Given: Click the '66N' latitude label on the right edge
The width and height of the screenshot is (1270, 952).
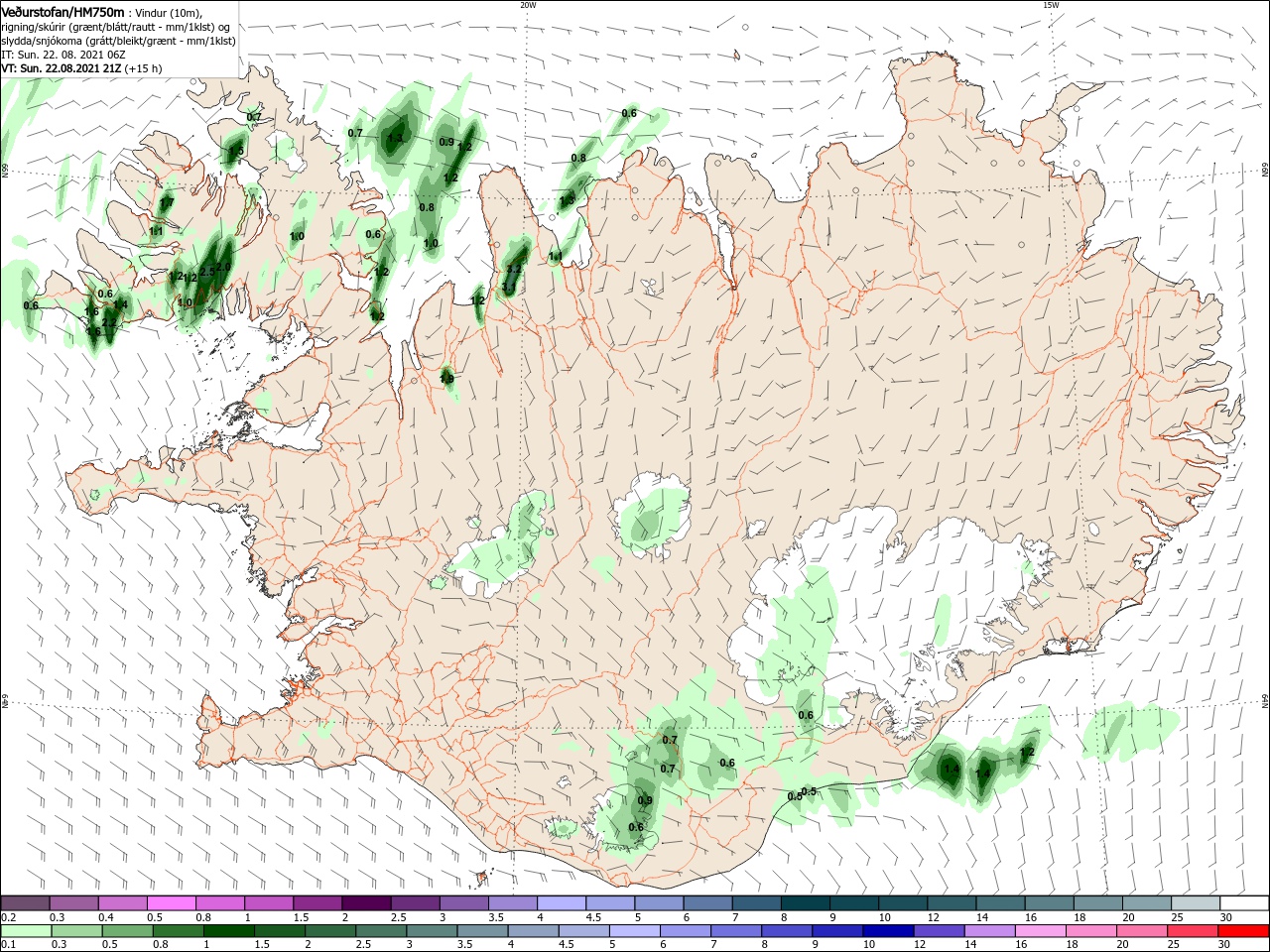Looking at the screenshot, I should pos(1265,172).
